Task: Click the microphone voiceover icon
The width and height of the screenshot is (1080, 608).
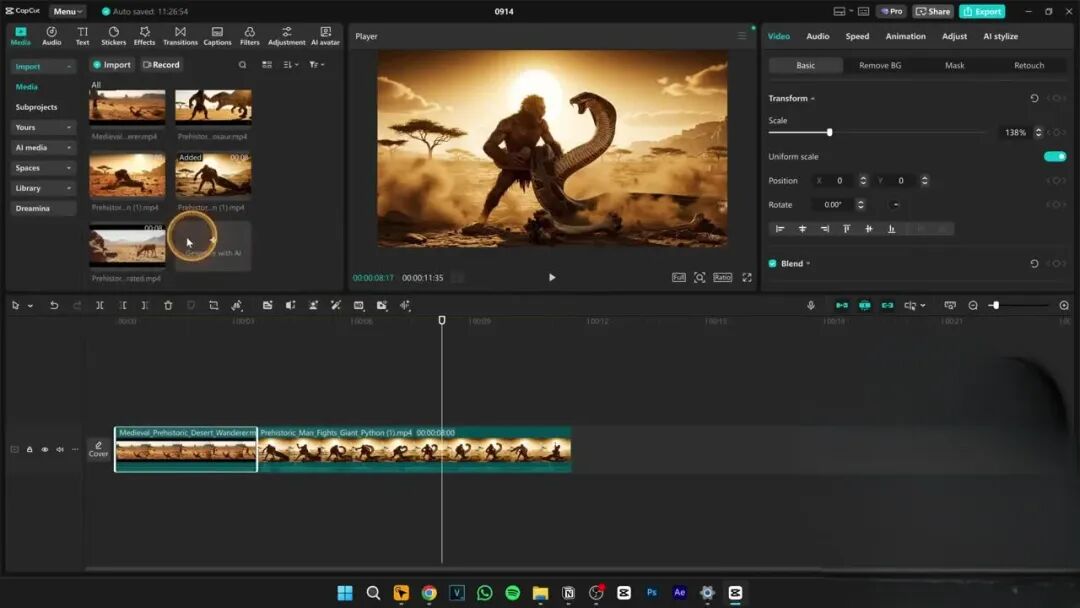Action: [x=811, y=305]
